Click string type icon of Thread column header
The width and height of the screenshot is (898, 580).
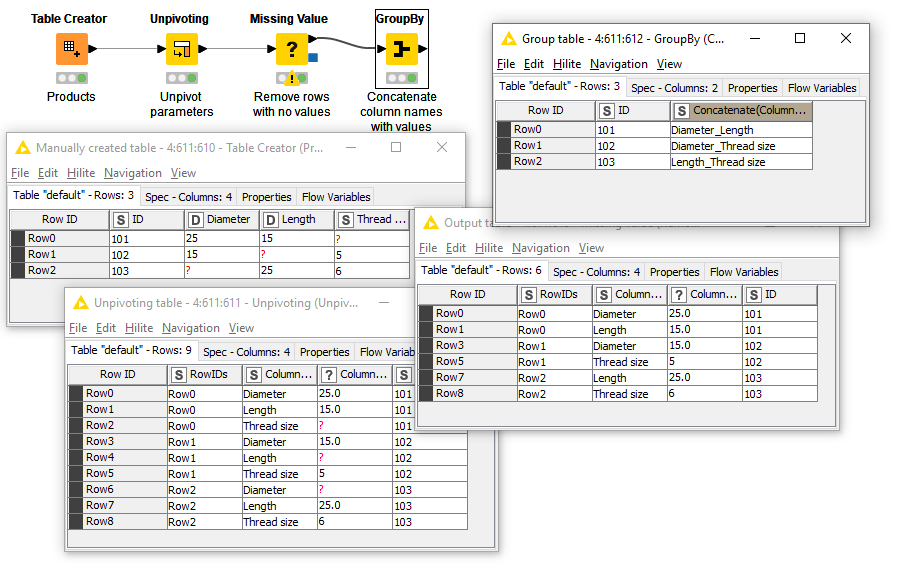[345, 220]
